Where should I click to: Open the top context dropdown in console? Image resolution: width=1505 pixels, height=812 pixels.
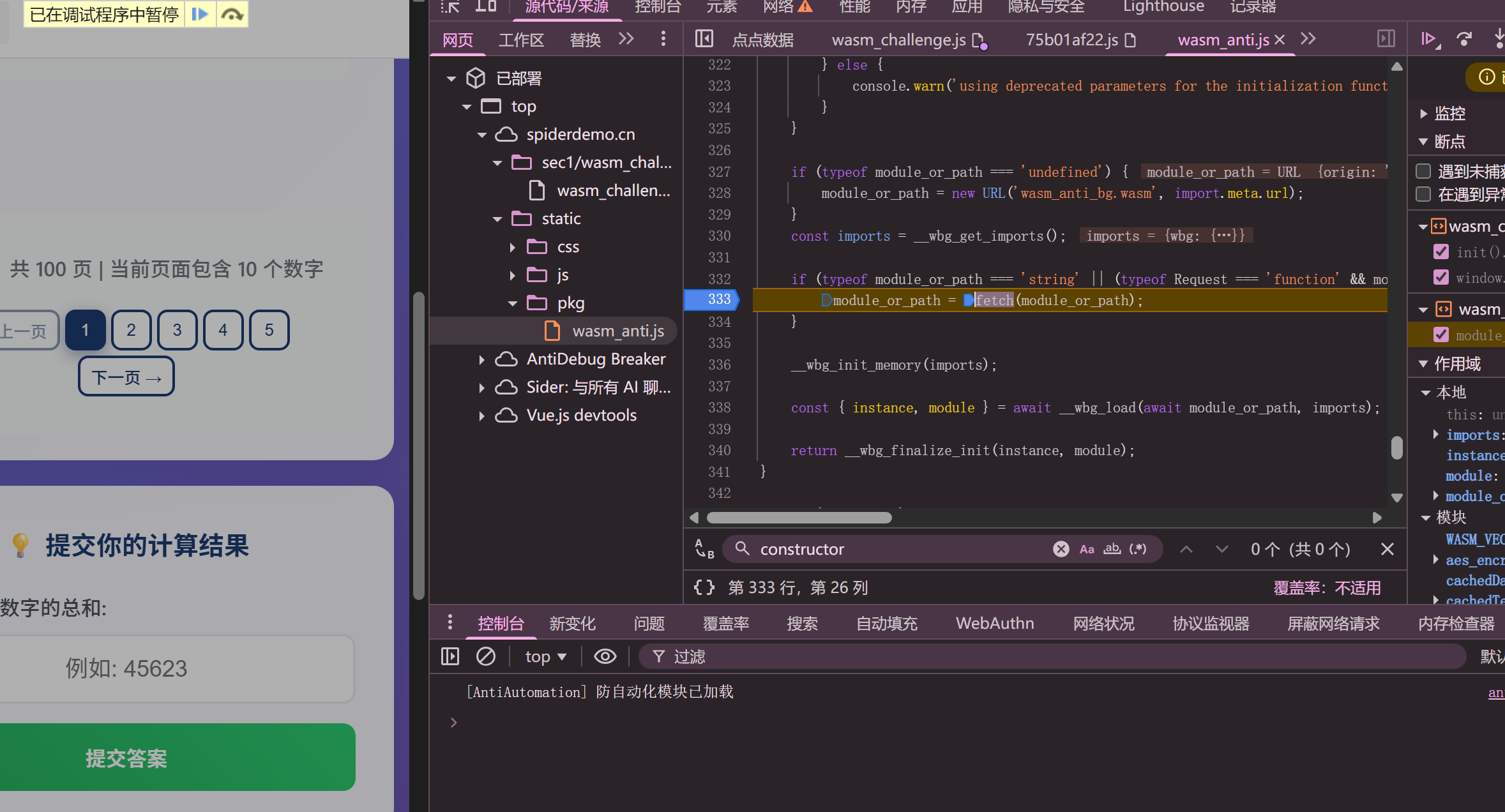(x=545, y=656)
